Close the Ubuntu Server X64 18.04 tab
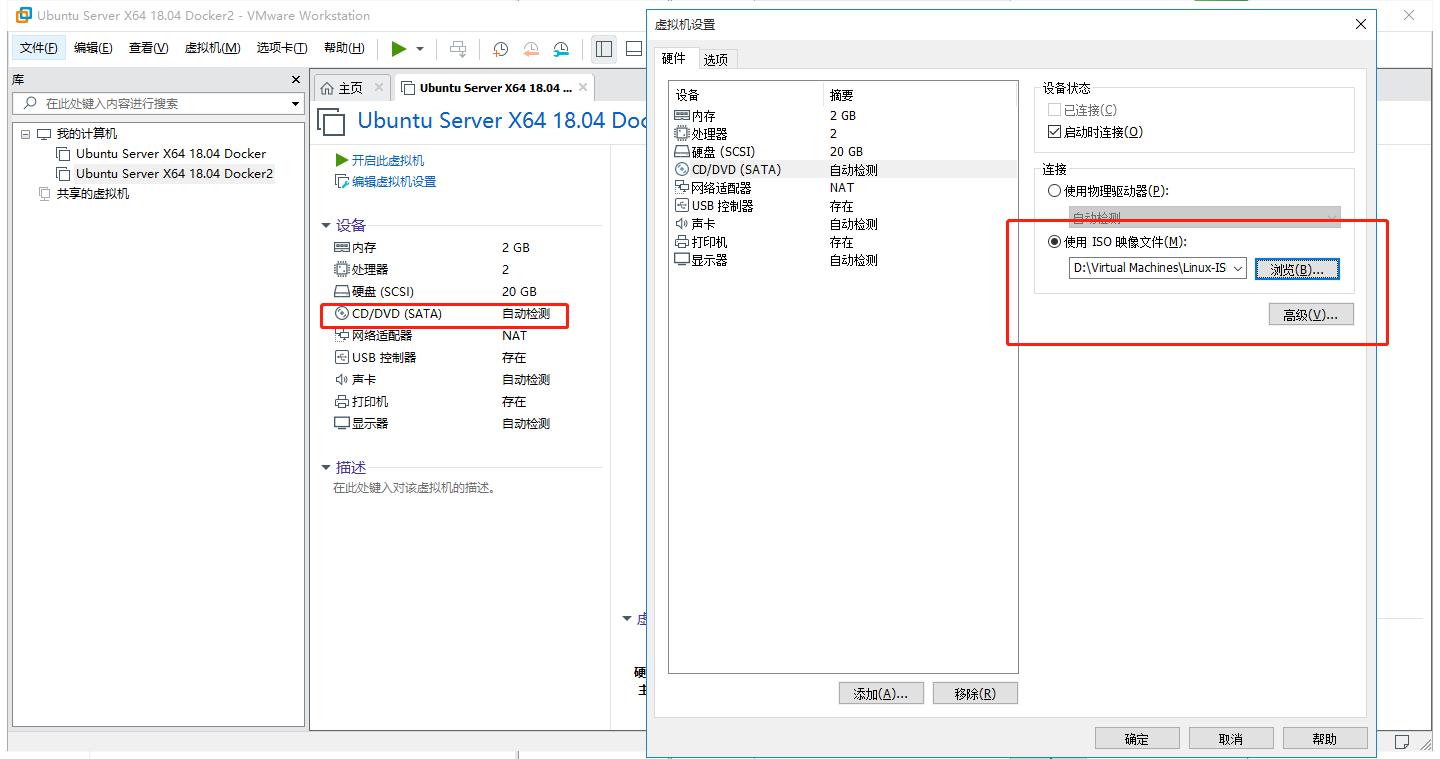 [x=583, y=88]
